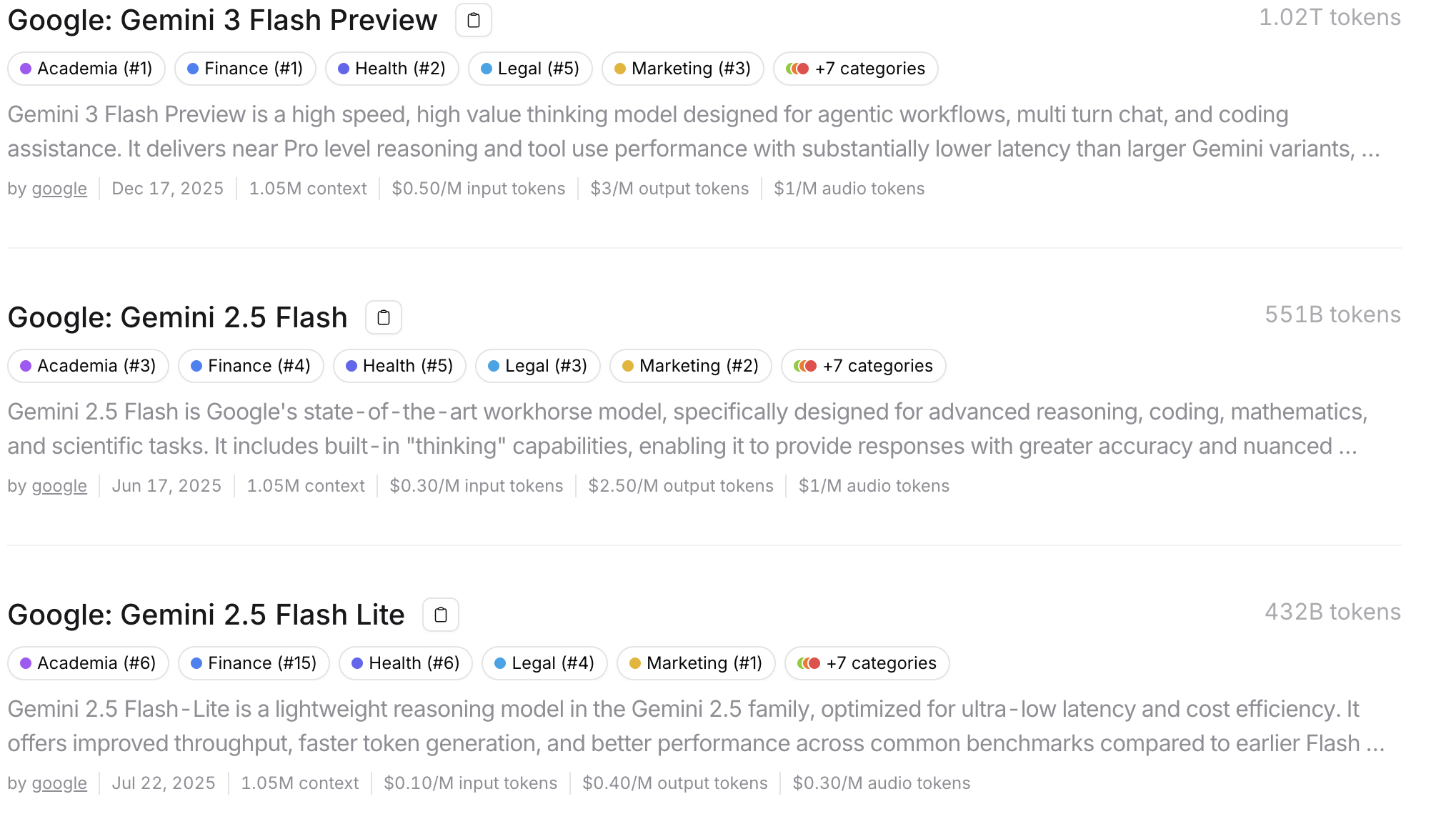Expand +7 categories for Gemini 2.5 Flash
1456x819 pixels.
[864, 366]
